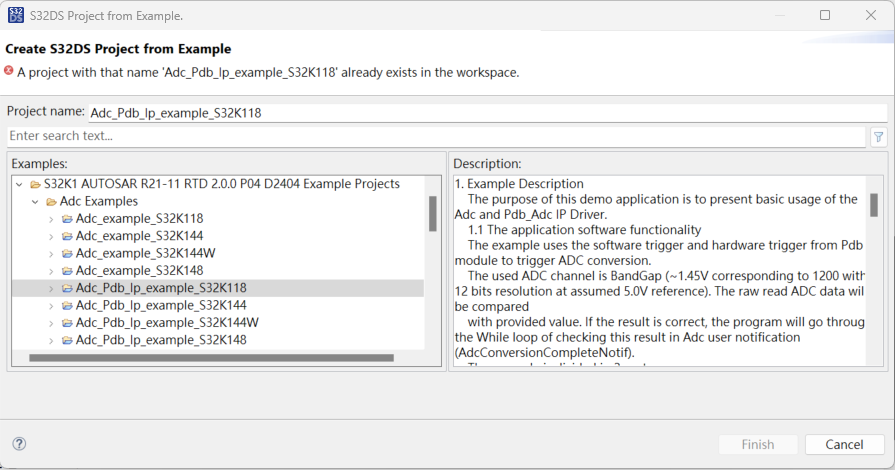This screenshot has width=895, height=470.
Task: Expand Adc_Pdb_Ip_example_S32K144 tree node
Action: 51,306
